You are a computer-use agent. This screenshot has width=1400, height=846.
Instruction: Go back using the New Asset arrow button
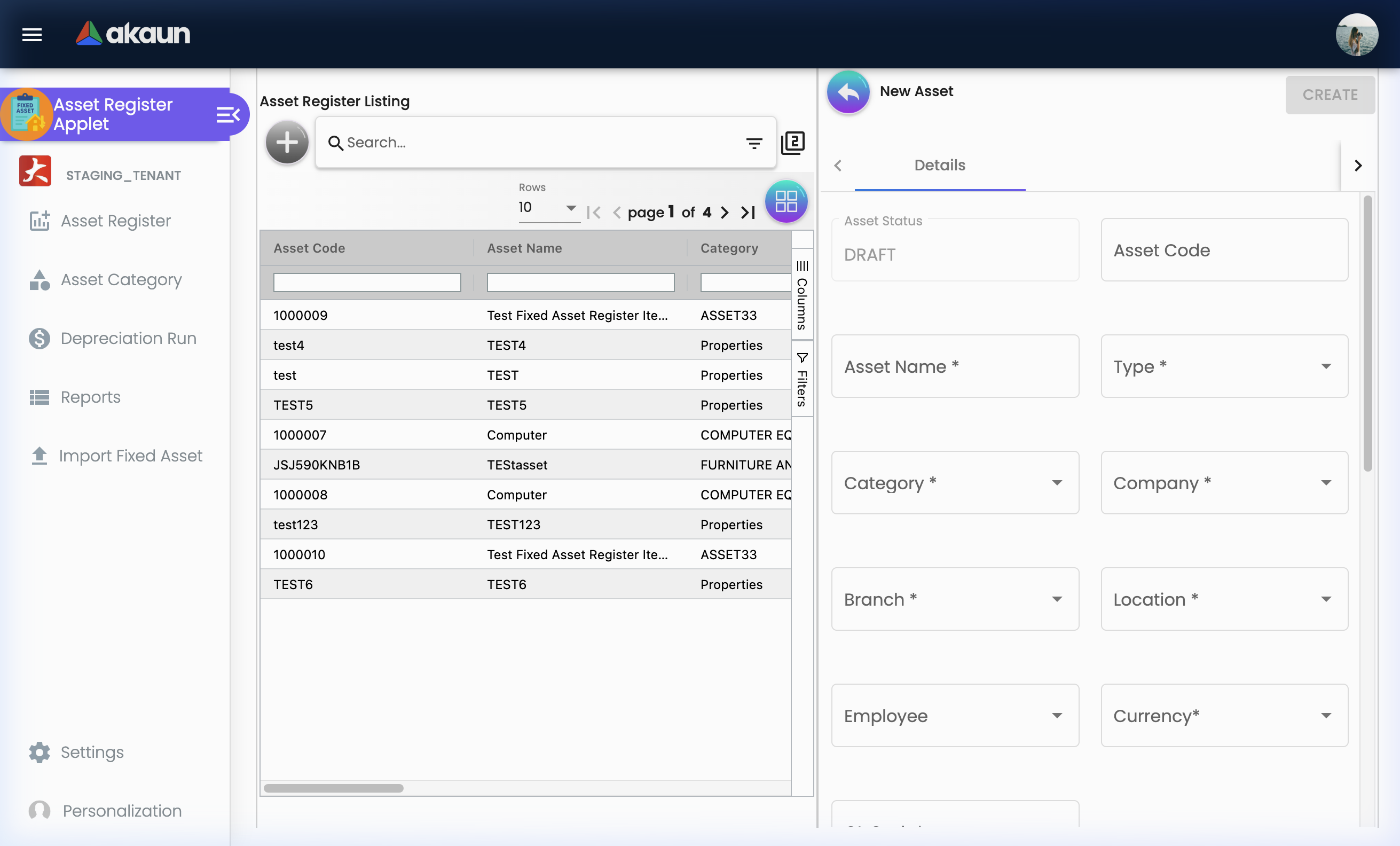pyautogui.click(x=848, y=92)
